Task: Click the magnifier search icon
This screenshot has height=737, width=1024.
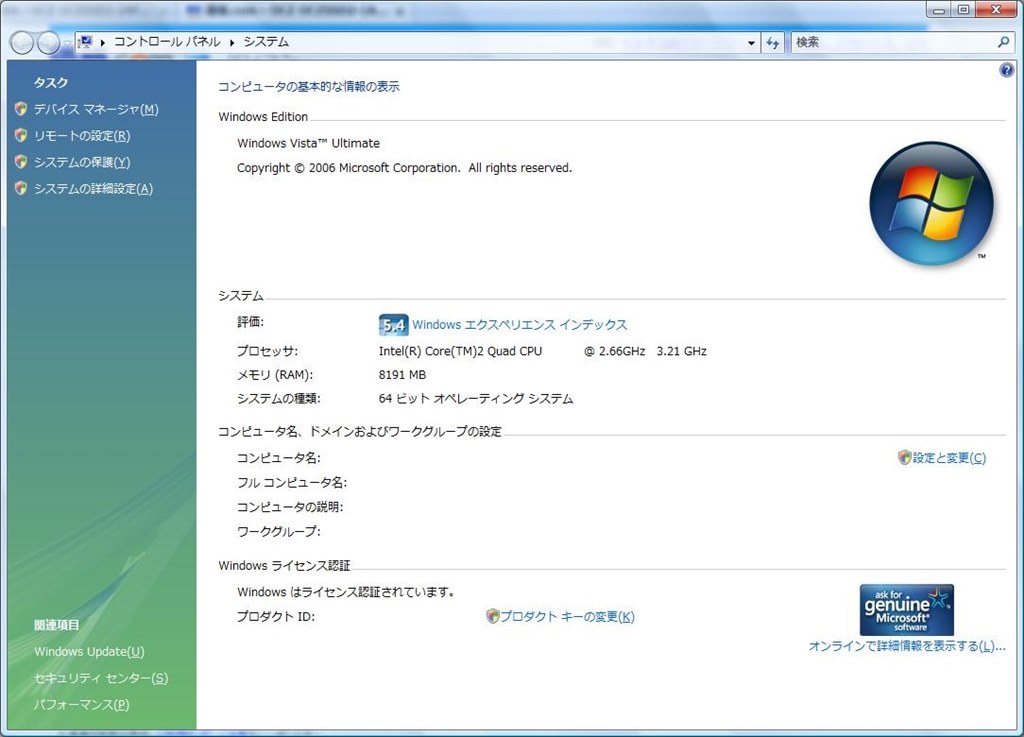Action: [1003, 42]
